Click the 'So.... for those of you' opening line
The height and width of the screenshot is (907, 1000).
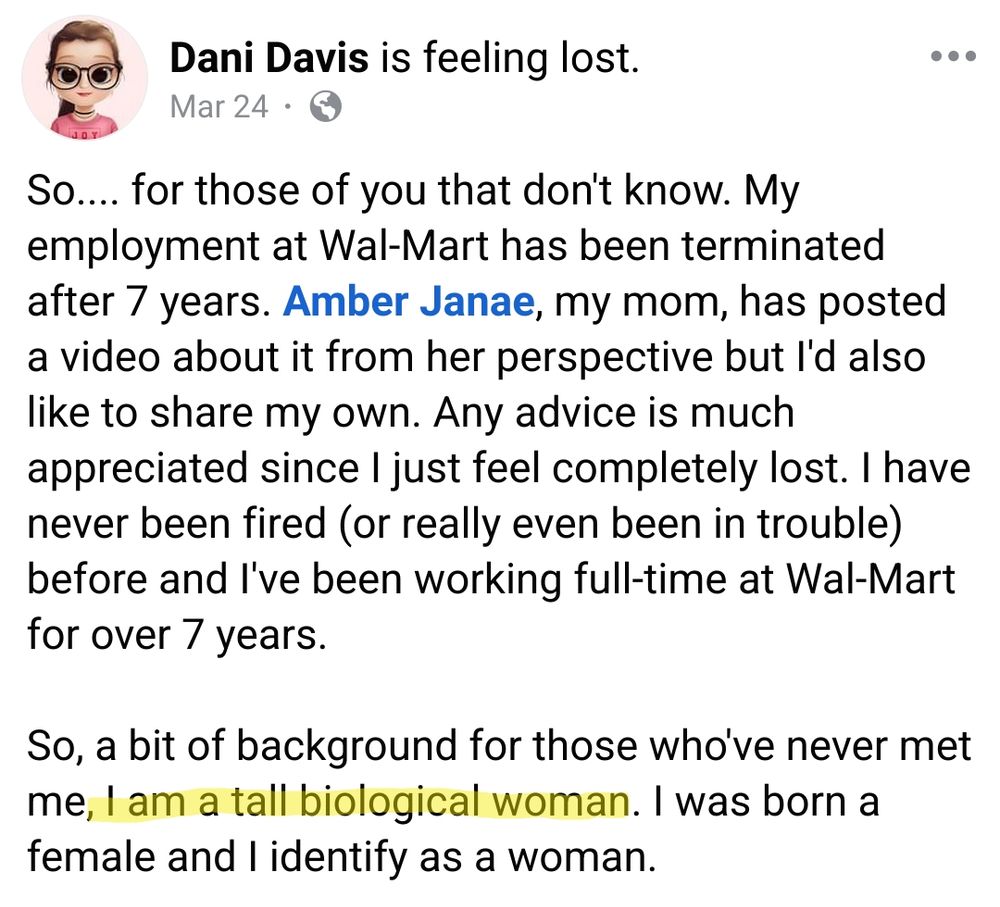pos(413,191)
